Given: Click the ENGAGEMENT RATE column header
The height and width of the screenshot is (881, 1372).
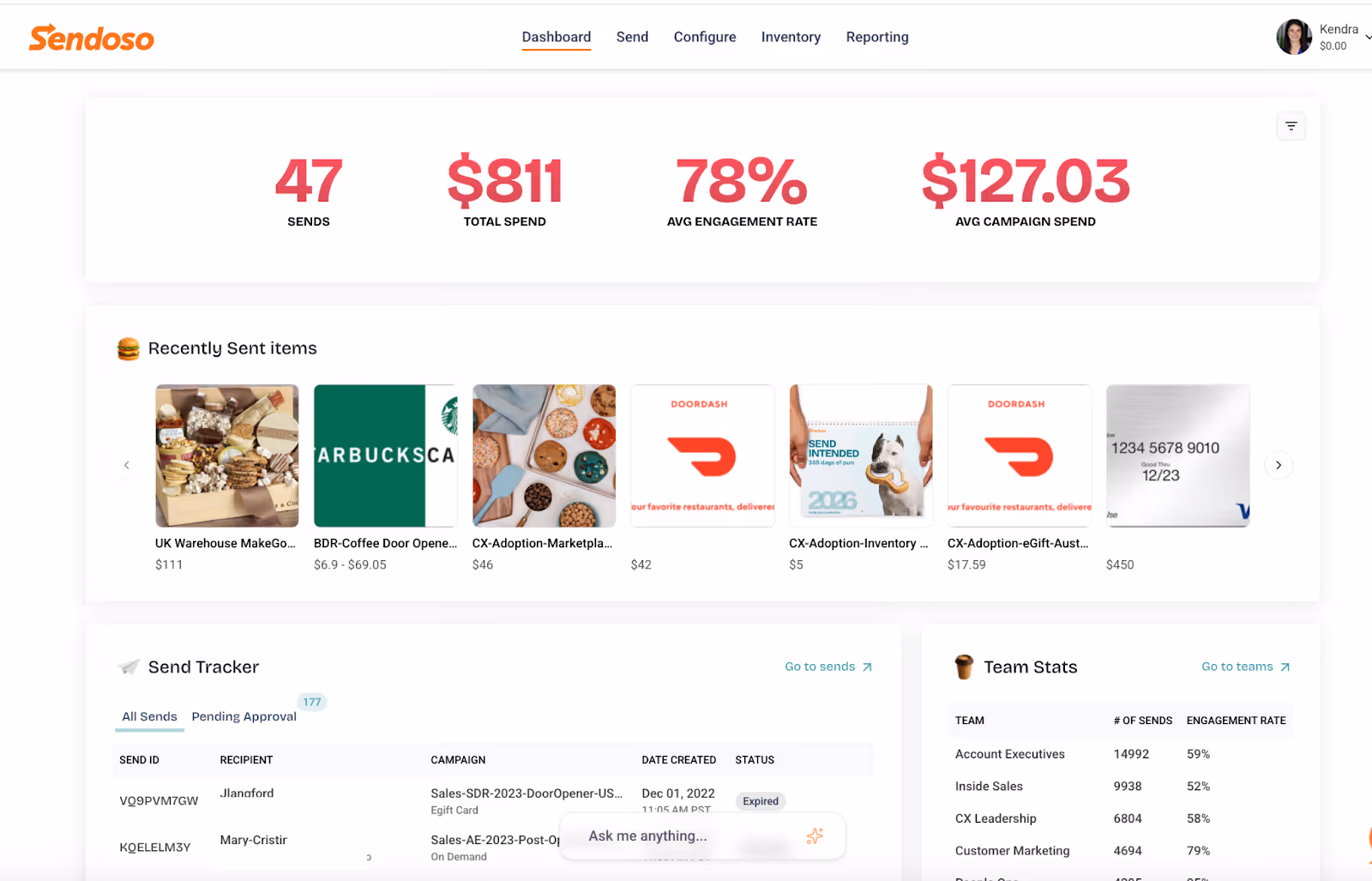Looking at the screenshot, I should [x=1237, y=721].
